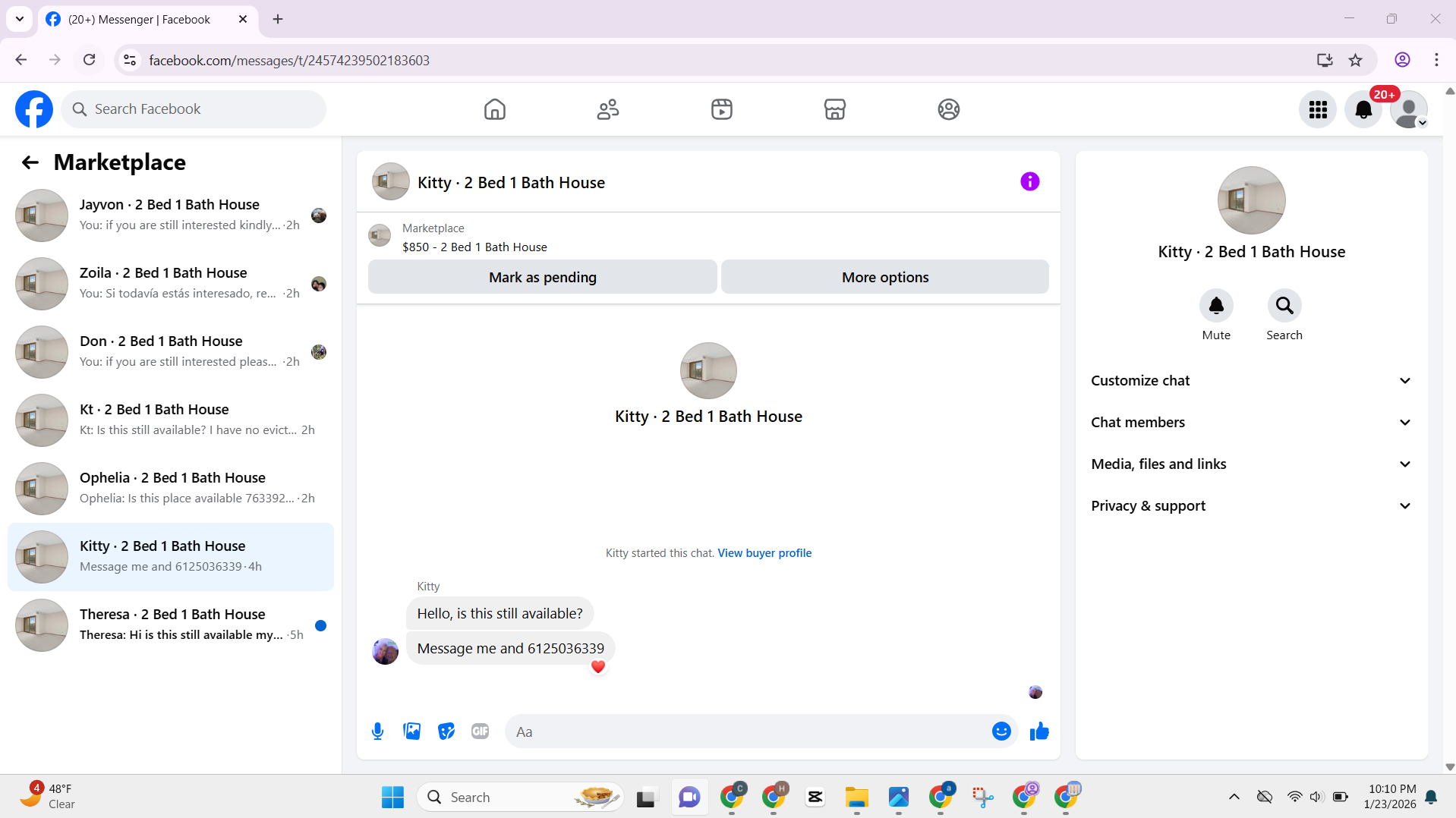Open Snipping Tool from the taskbar
This screenshot has width=1456, height=818.
pos(982,797)
